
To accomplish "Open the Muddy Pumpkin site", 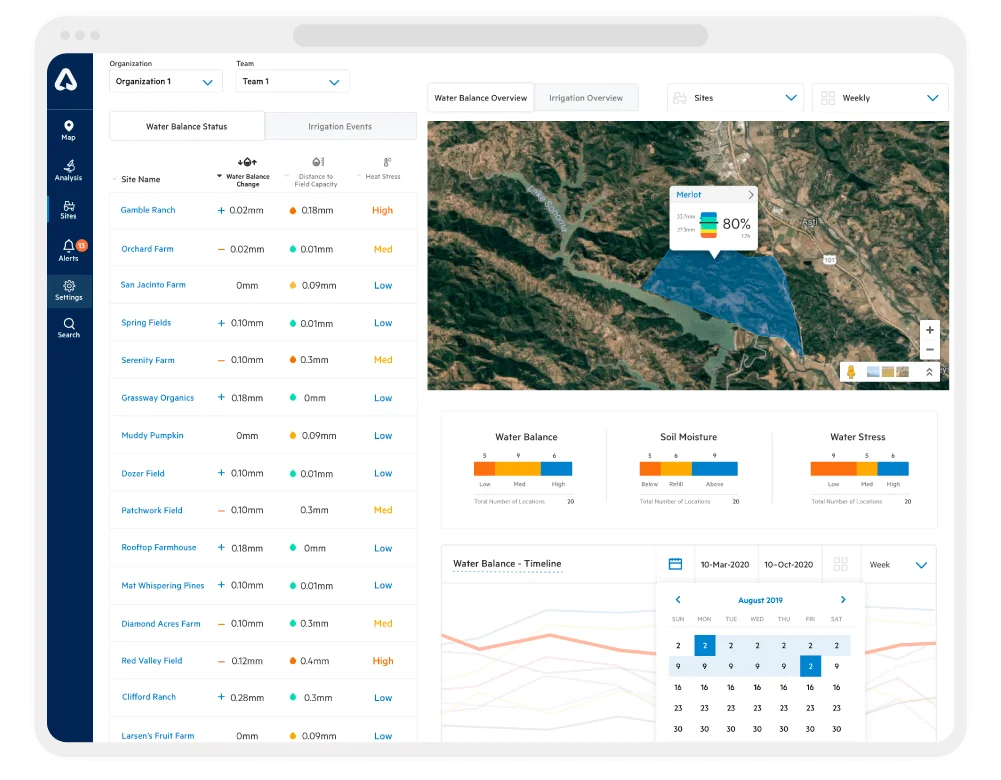I will tap(153, 435).
